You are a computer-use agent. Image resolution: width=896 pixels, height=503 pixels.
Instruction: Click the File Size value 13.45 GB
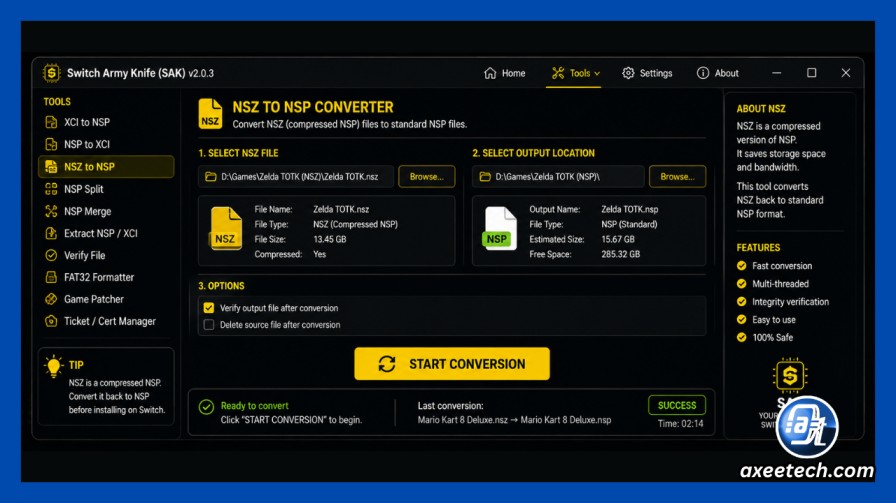click(330, 239)
